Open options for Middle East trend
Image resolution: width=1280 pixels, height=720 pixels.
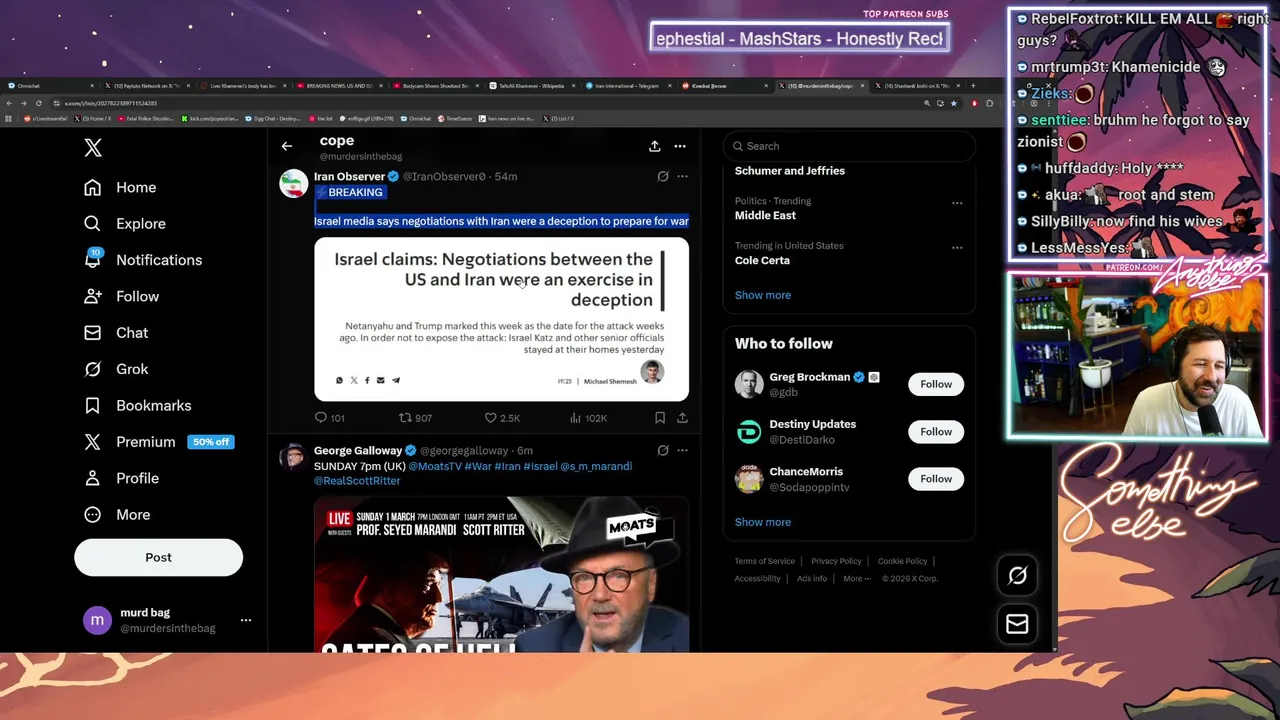click(957, 203)
